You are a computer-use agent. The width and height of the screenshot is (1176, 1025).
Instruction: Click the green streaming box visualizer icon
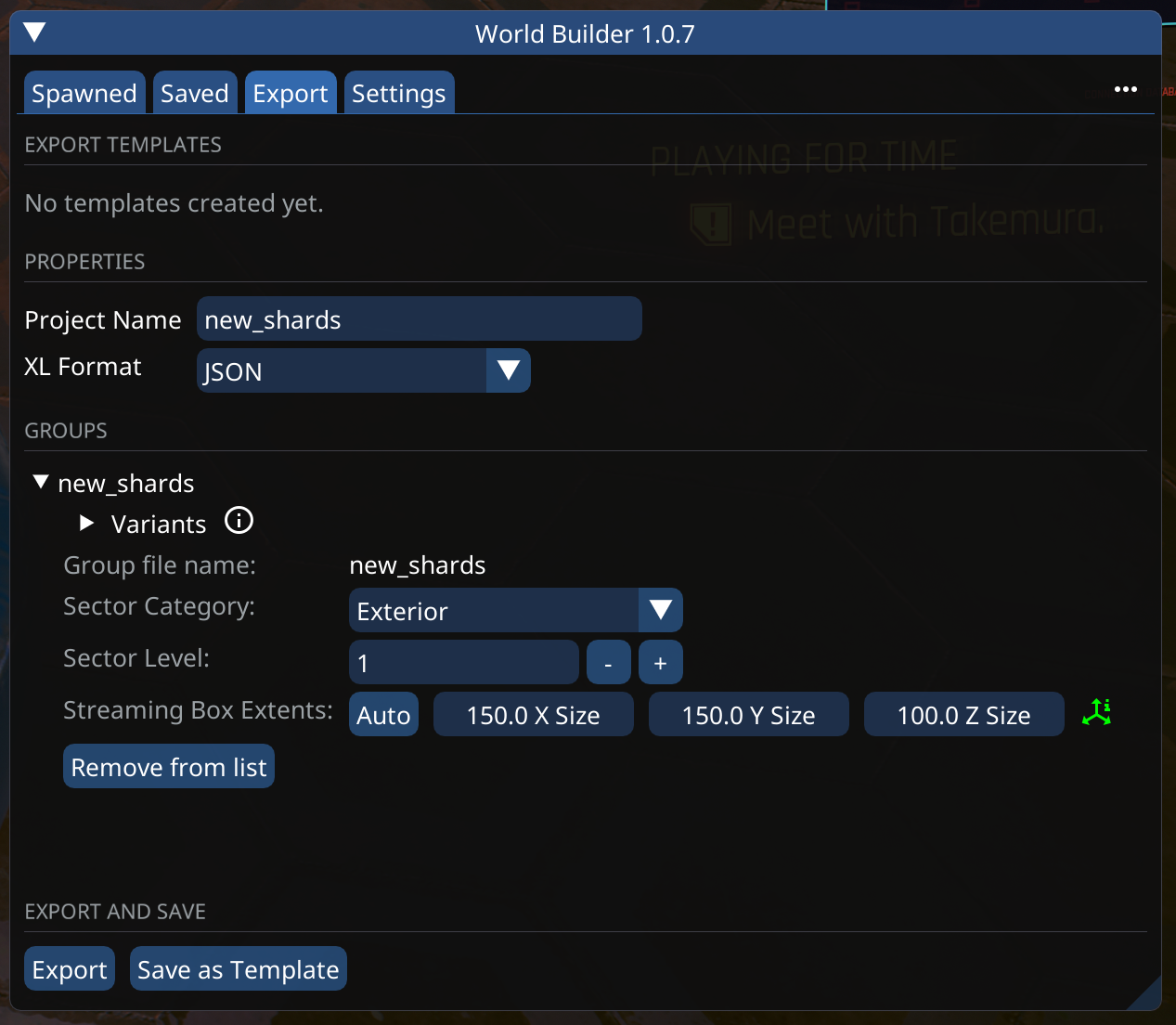click(1096, 712)
